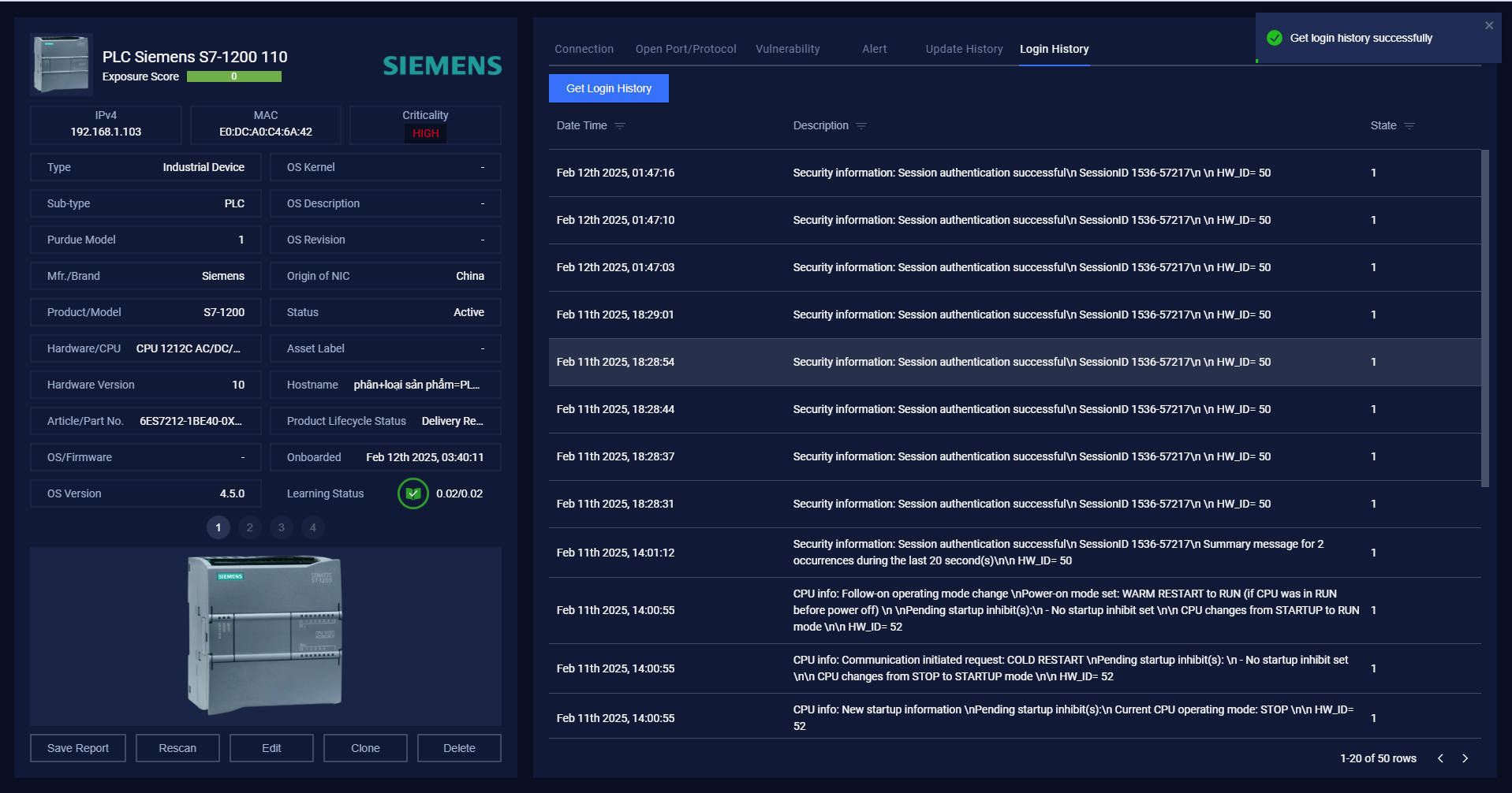Select the Feb 11th 2025, 18:29:01 row
Screen dimensions: 1512x793
coord(1014,315)
